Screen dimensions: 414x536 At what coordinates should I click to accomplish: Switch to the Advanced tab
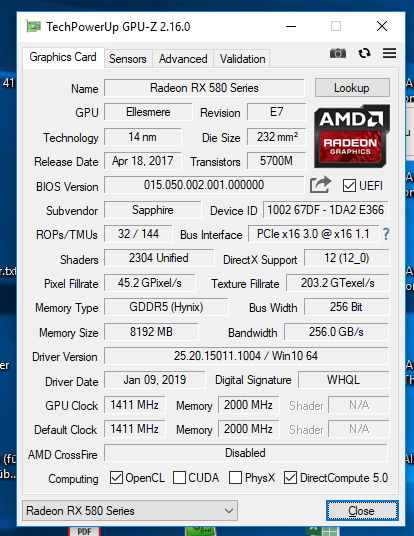pyautogui.click(x=183, y=59)
